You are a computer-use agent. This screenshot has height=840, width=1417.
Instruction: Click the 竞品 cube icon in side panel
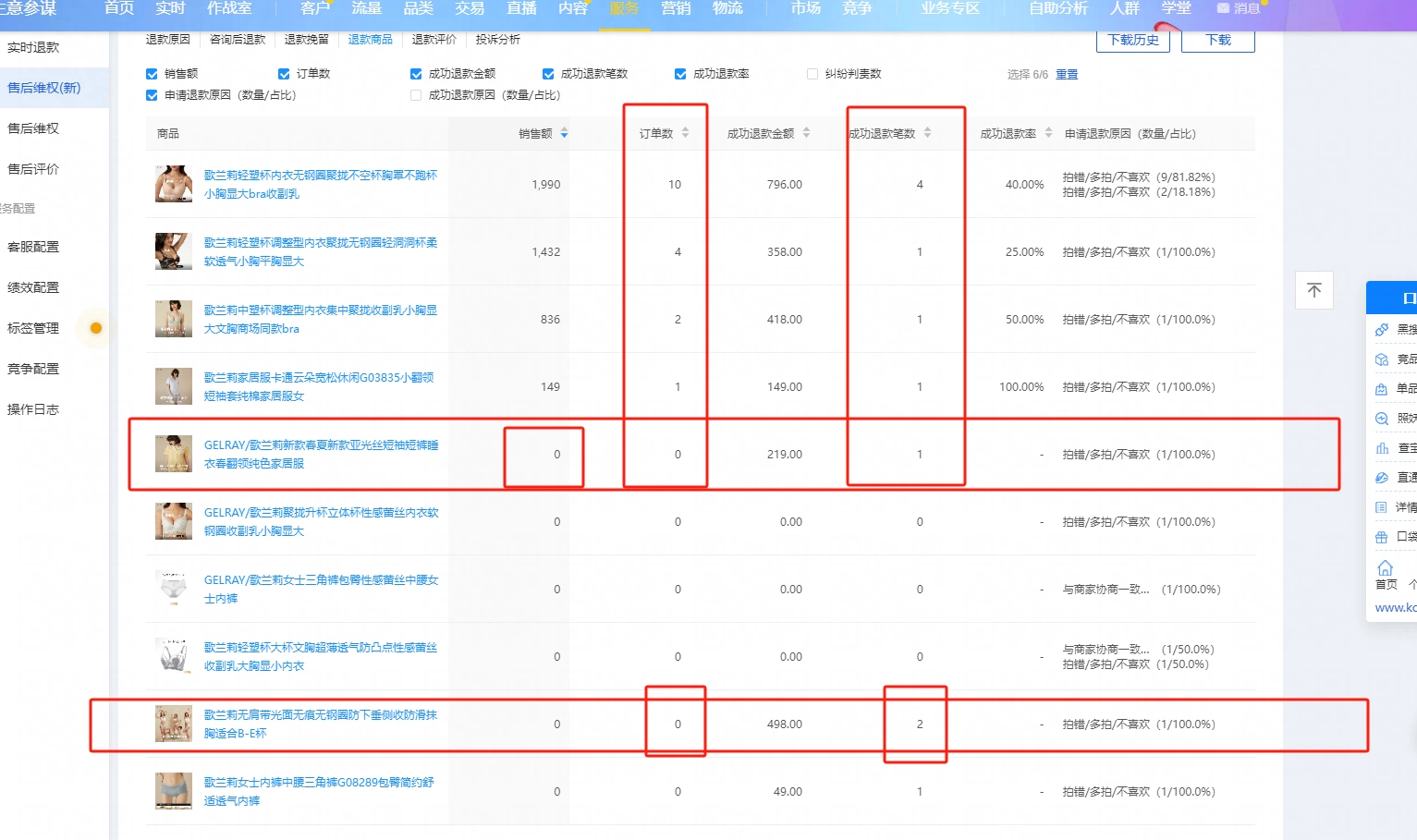(x=1382, y=359)
